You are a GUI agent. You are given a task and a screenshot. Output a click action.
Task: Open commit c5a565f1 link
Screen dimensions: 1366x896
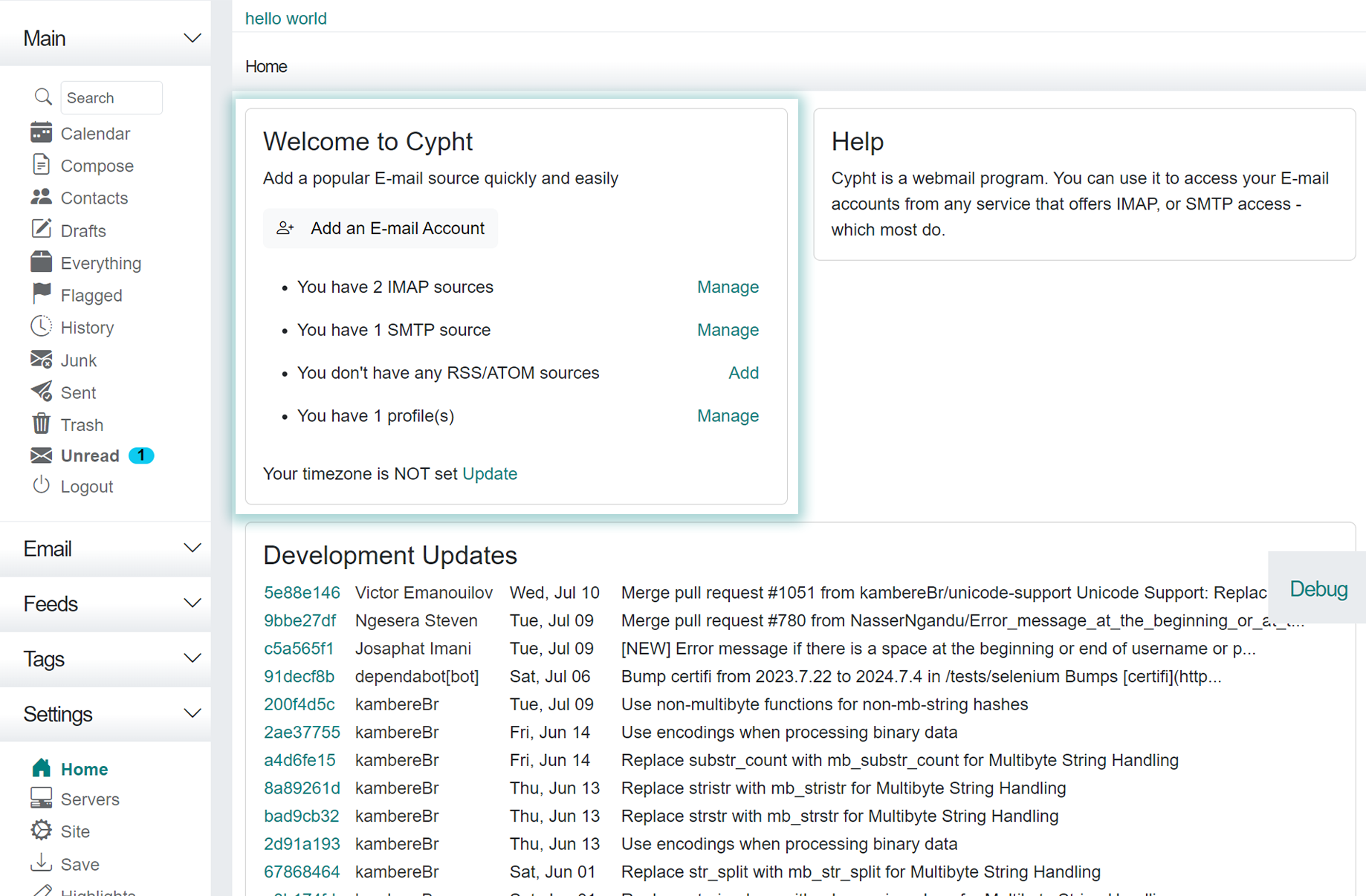click(299, 649)
